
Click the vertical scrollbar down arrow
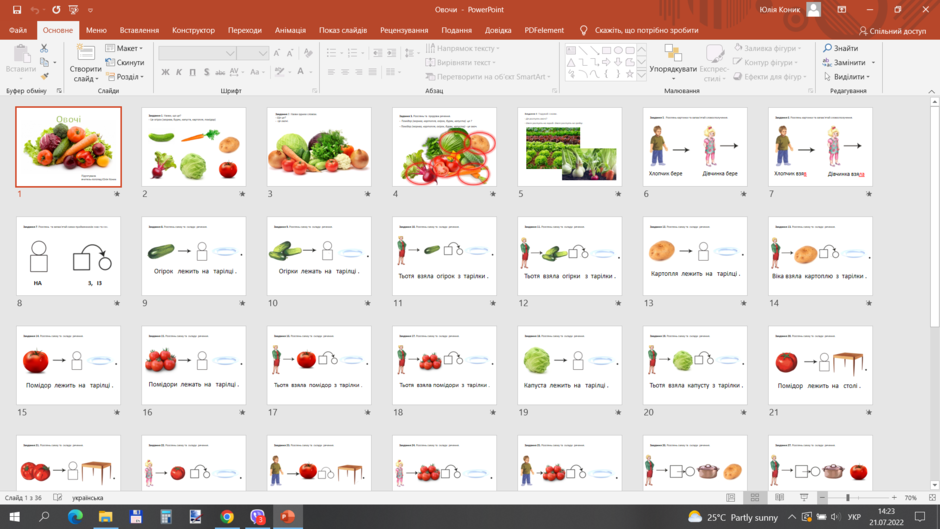[935, 485]
